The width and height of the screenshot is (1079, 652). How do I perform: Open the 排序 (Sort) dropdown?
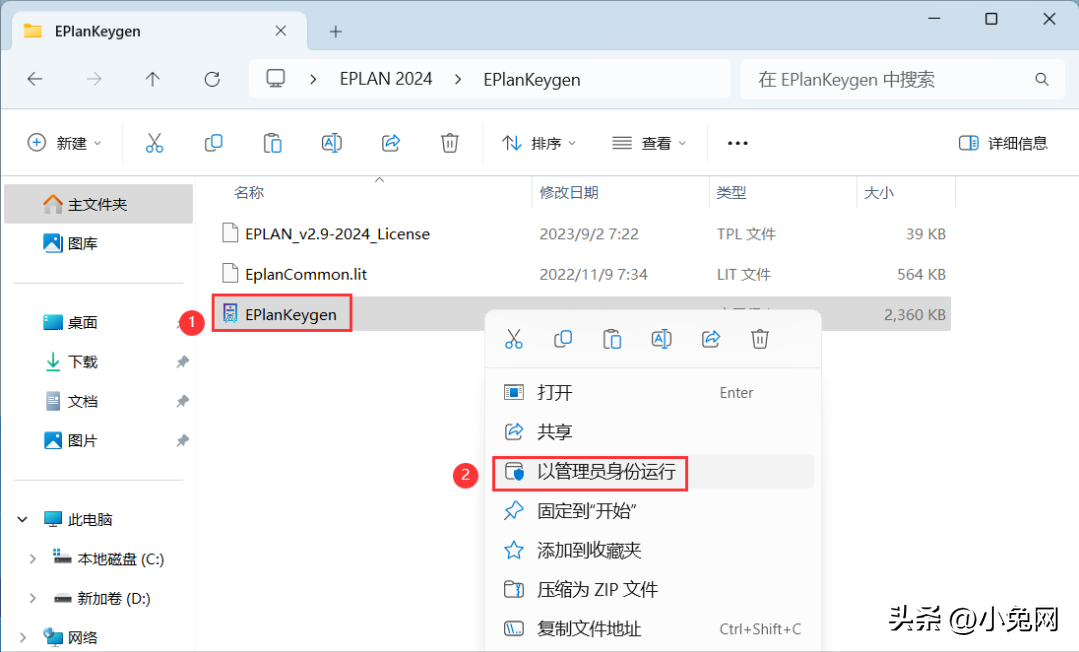point(539,143)
